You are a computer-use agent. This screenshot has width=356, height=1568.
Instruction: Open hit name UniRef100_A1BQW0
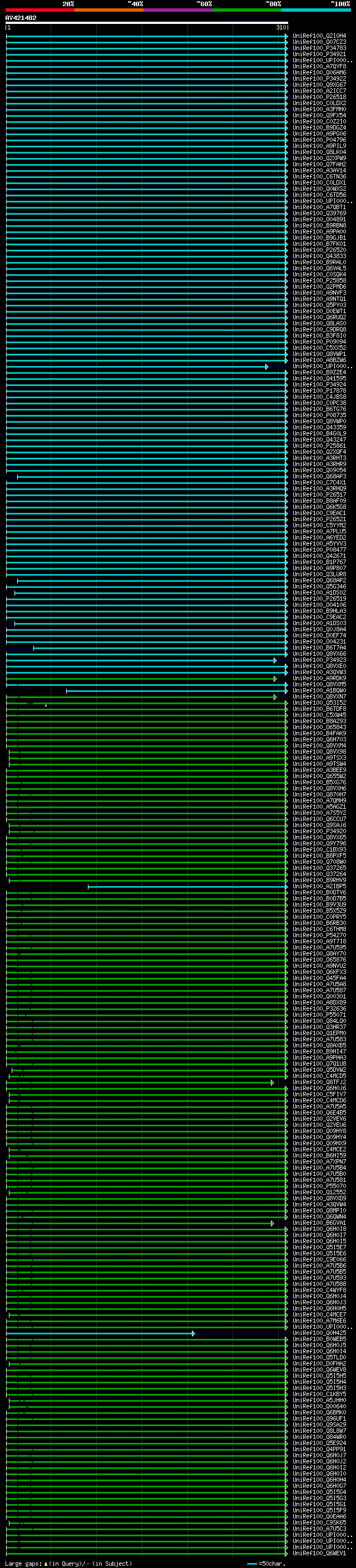[319, 691]
